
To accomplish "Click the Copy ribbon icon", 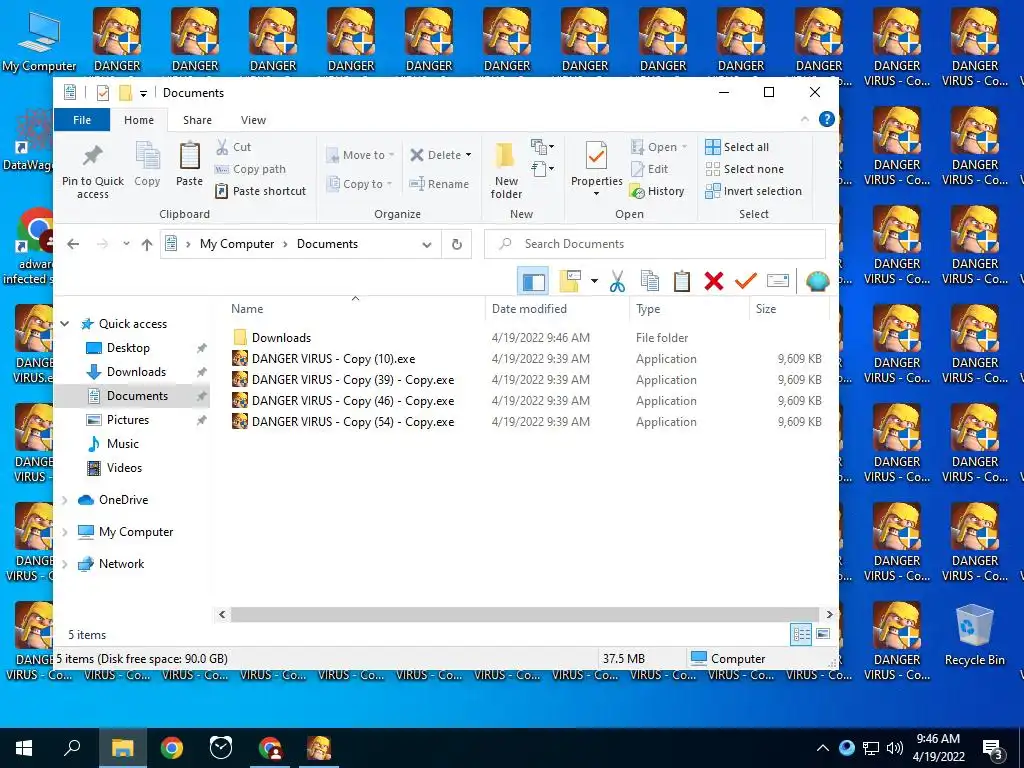I will [x=147, y=163].
